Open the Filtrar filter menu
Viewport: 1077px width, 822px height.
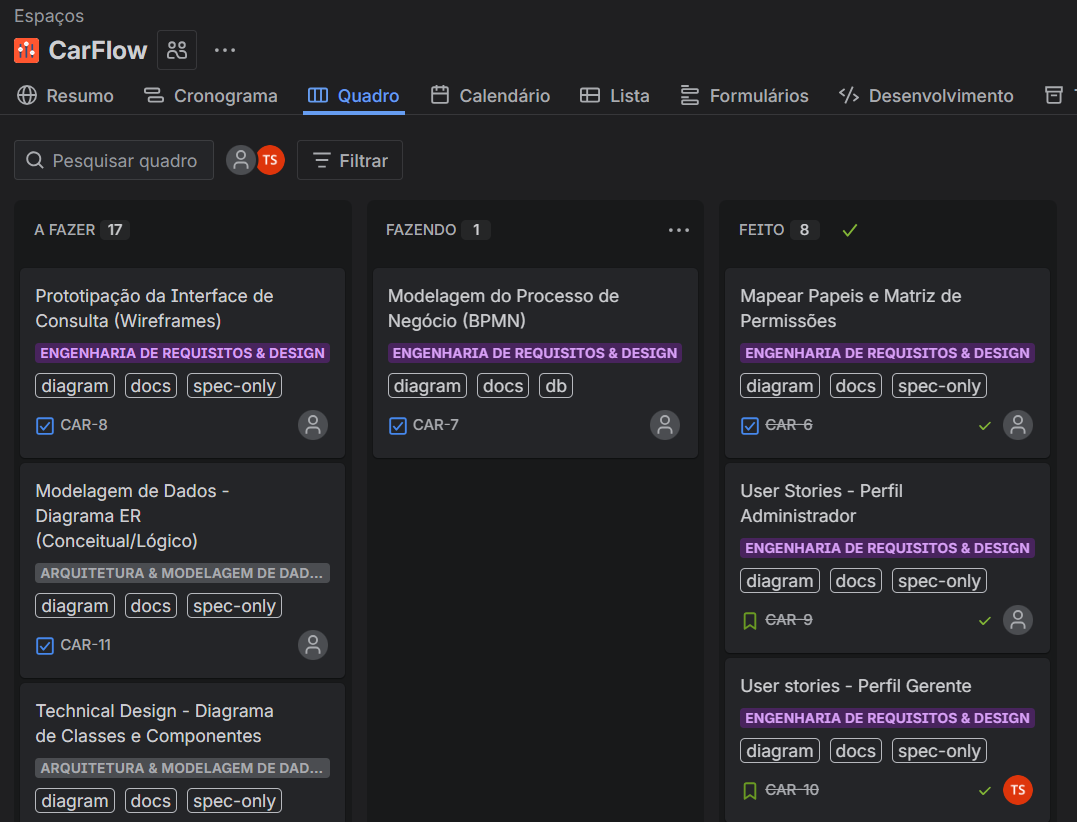point(350,160)
